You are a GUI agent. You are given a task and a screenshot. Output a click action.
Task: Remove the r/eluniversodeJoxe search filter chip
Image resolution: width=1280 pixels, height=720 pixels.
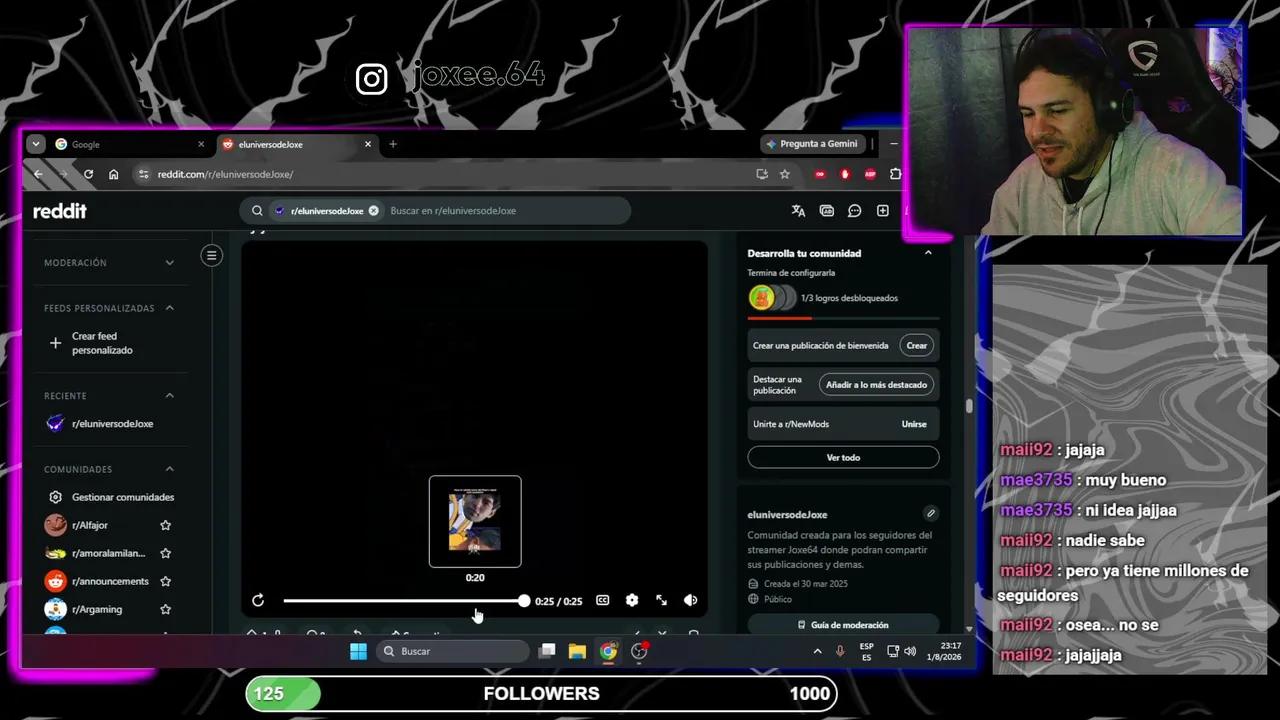pos(373,211)
